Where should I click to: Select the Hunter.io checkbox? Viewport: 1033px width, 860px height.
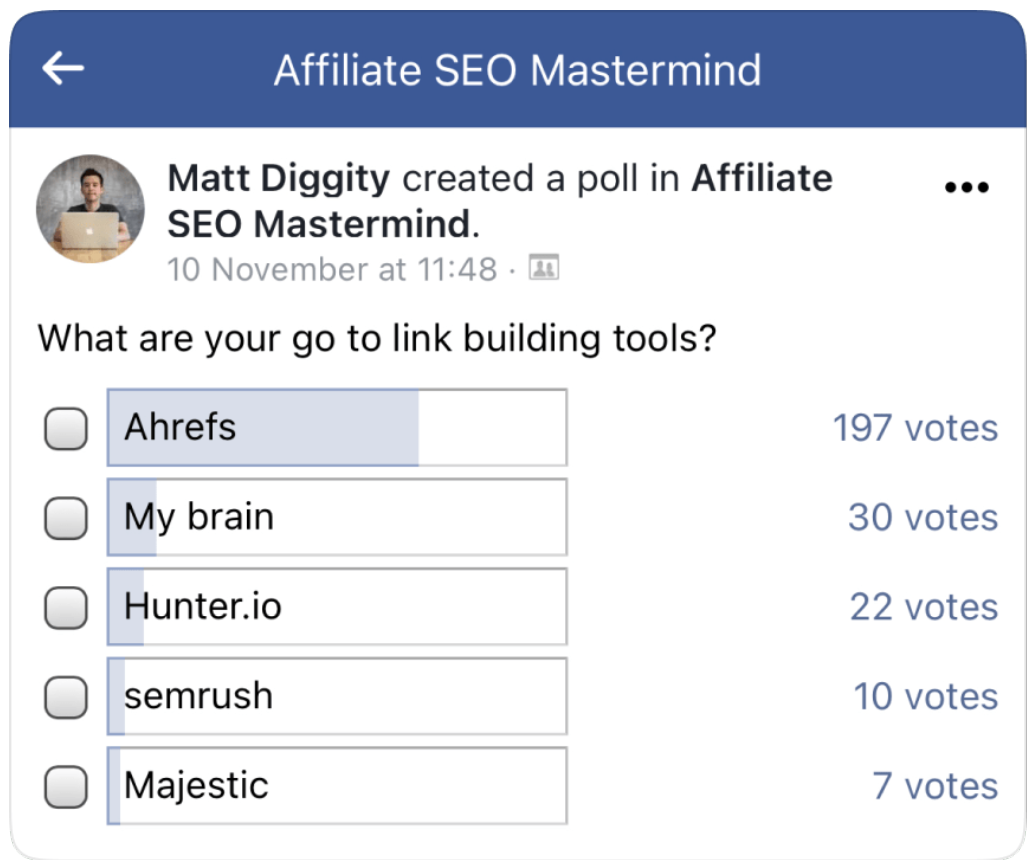pos(66,608)
